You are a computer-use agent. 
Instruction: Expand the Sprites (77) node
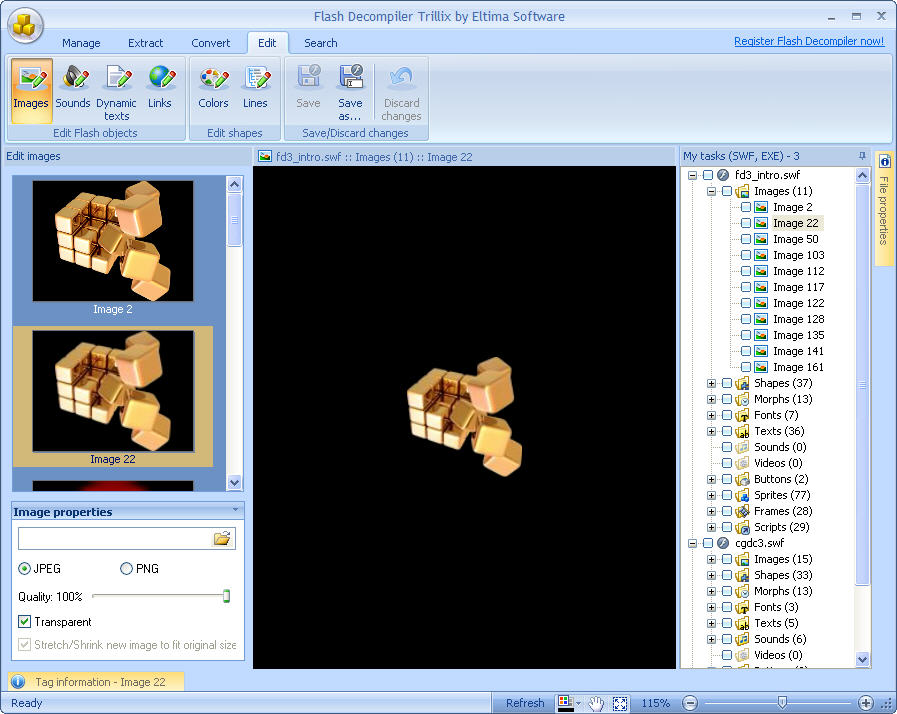click(712, 495)
